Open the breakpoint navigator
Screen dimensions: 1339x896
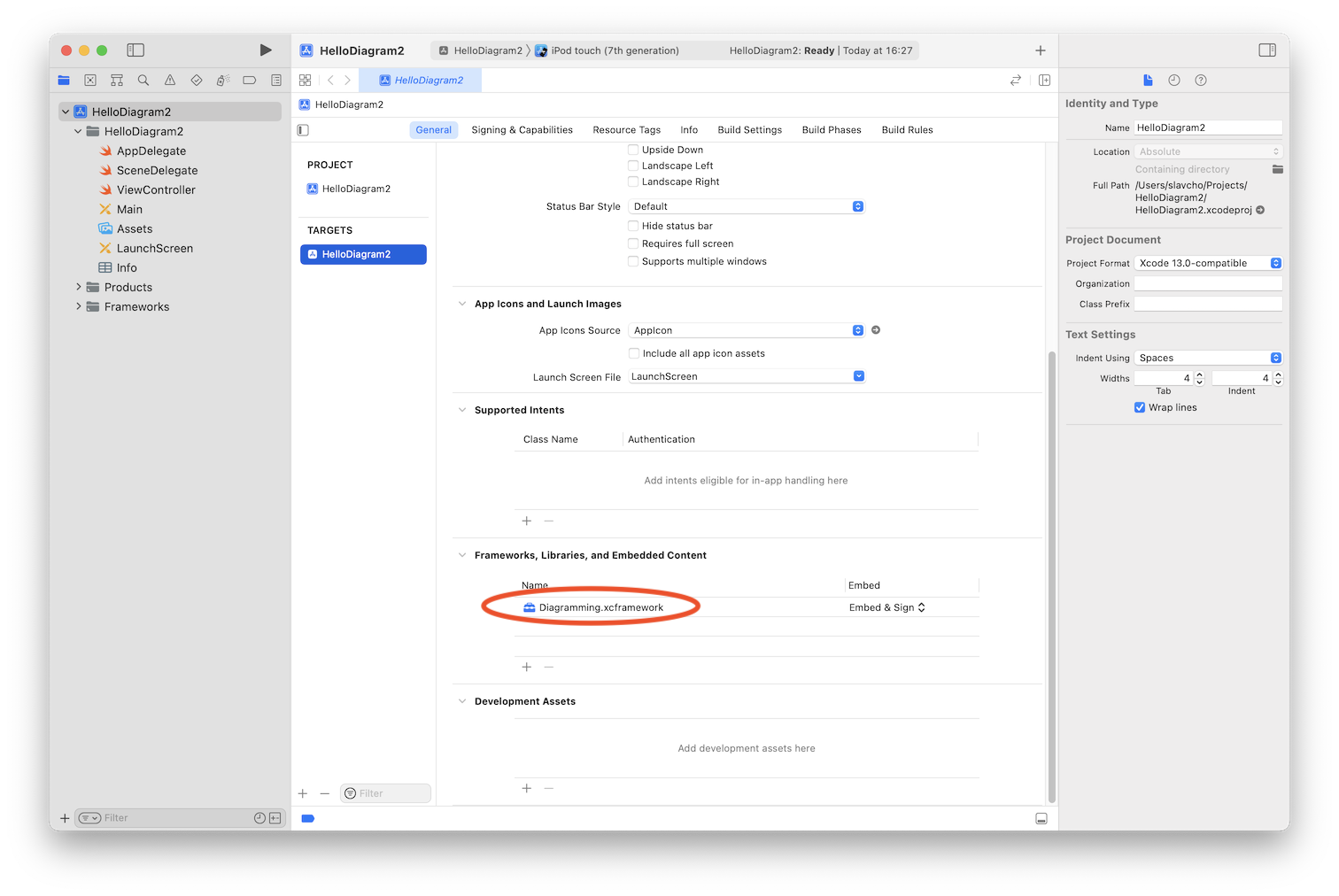(x=250, y=80)
